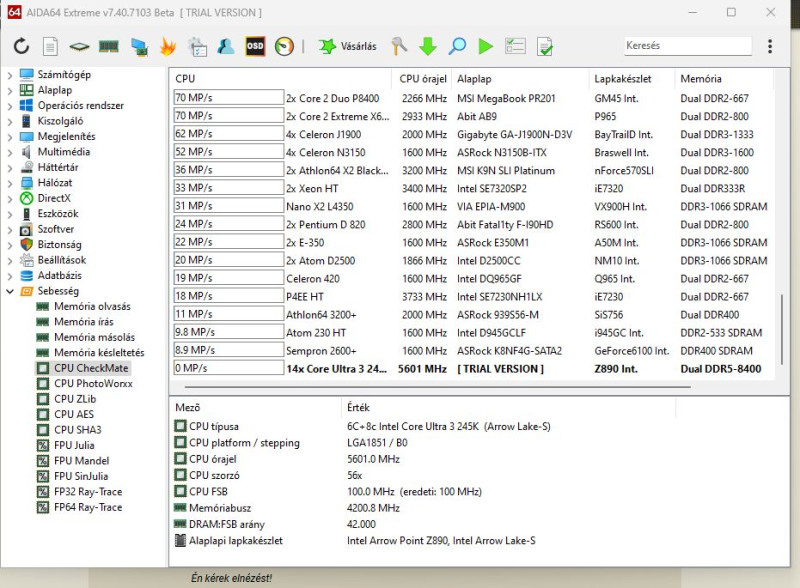Click the Mező column header
The image size is (800, 588).
click(x=257, y=407)
